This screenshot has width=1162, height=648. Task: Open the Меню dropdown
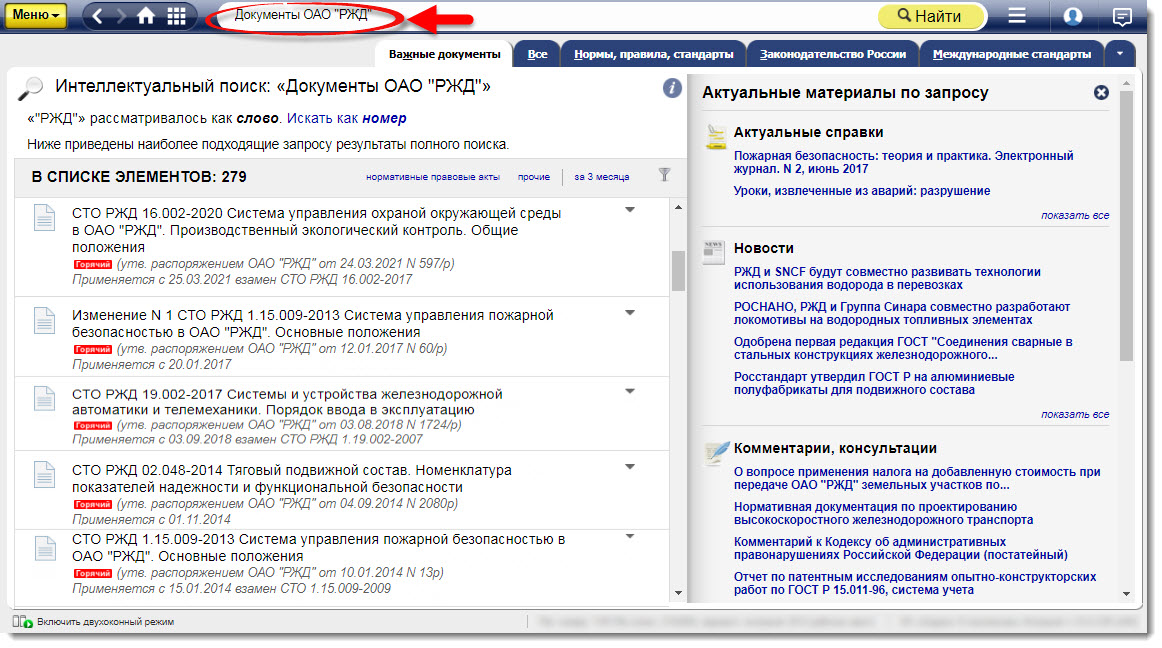pos(37,16)
